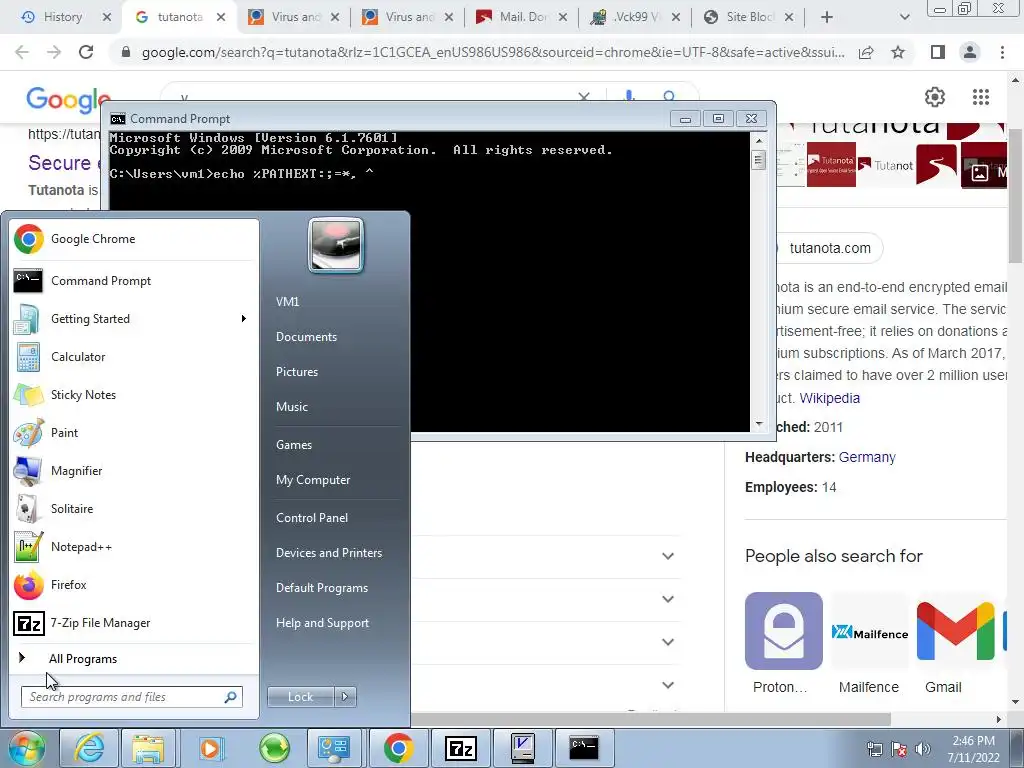Open Games from Start menu
Screen dimensions: 1024x768
point(294,445)
